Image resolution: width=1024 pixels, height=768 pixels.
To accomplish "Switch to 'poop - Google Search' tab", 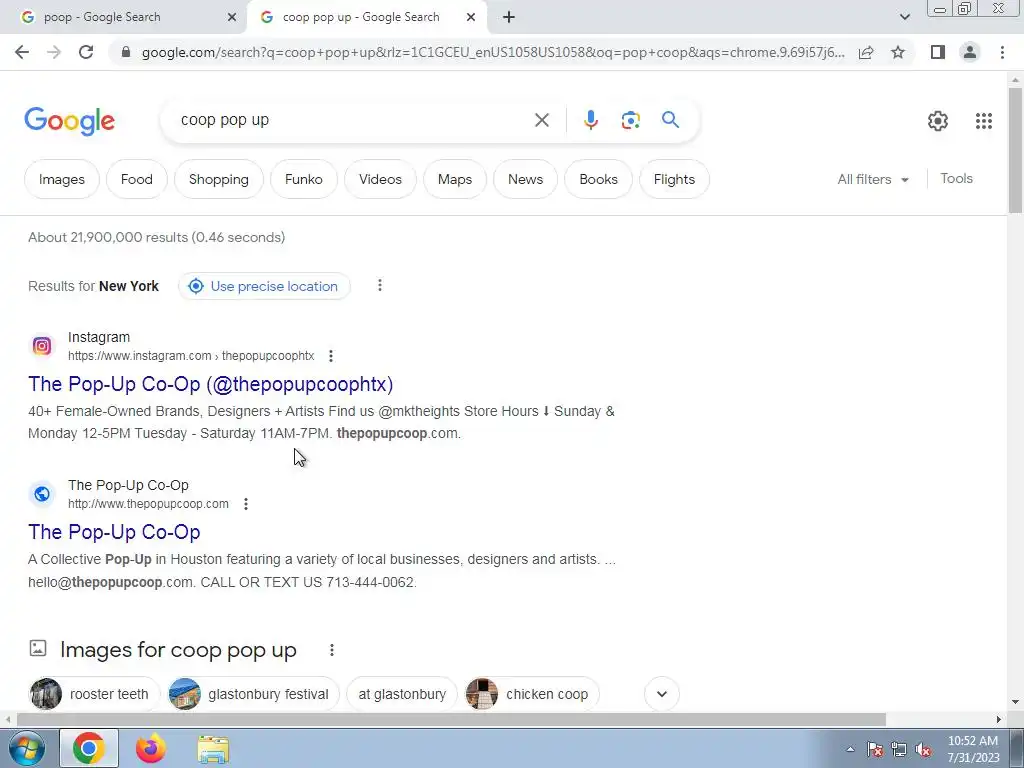I will [124, 17].
